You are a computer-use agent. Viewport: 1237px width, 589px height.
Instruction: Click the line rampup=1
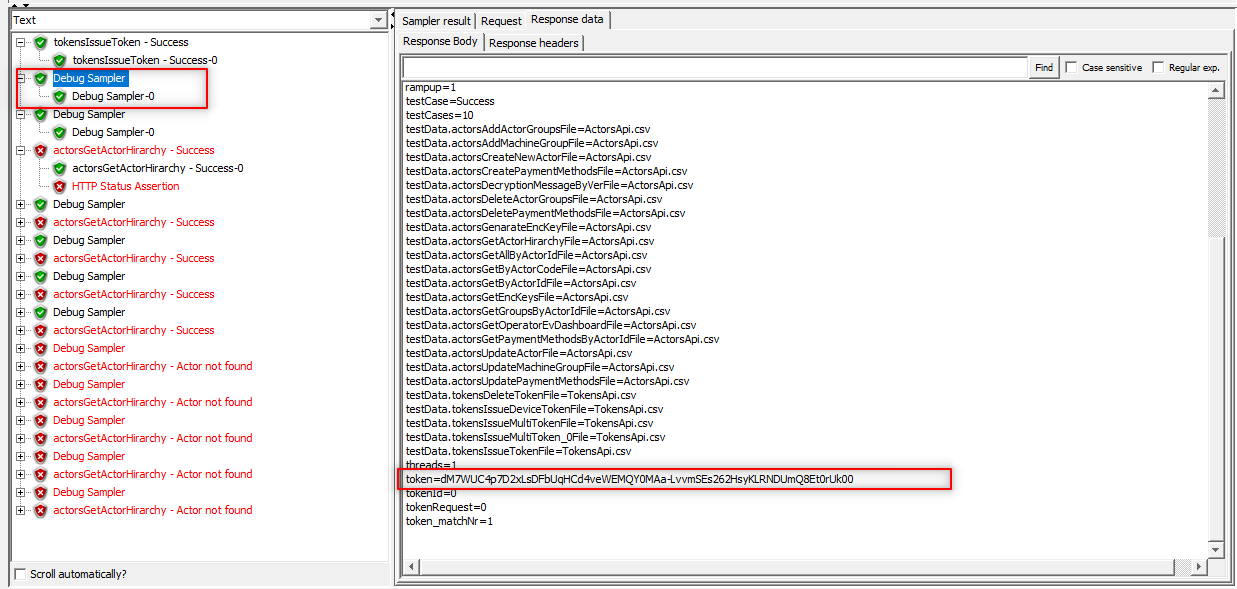pyautogui.click(x=431, y=87)
